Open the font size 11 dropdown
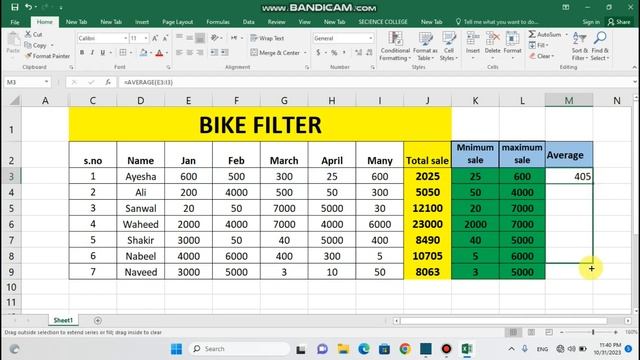This screenshot has width=640, height=360. coord(146,38)
